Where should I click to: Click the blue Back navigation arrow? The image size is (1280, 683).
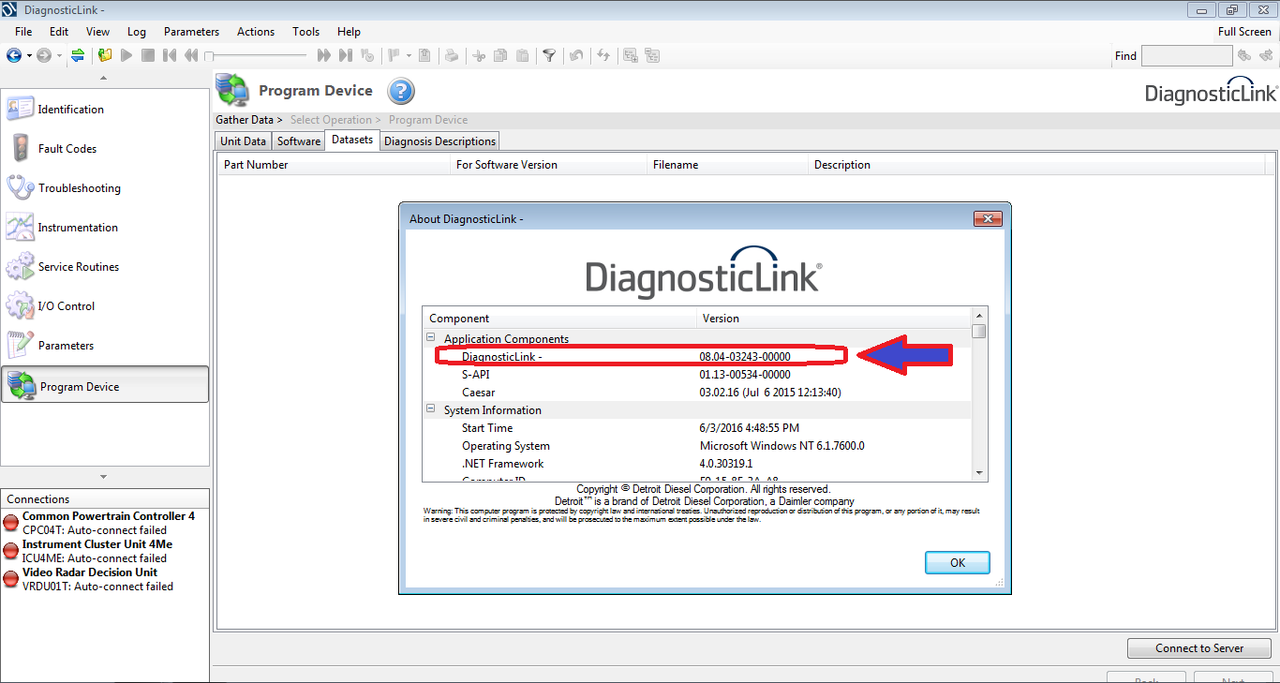pos(14,56)
